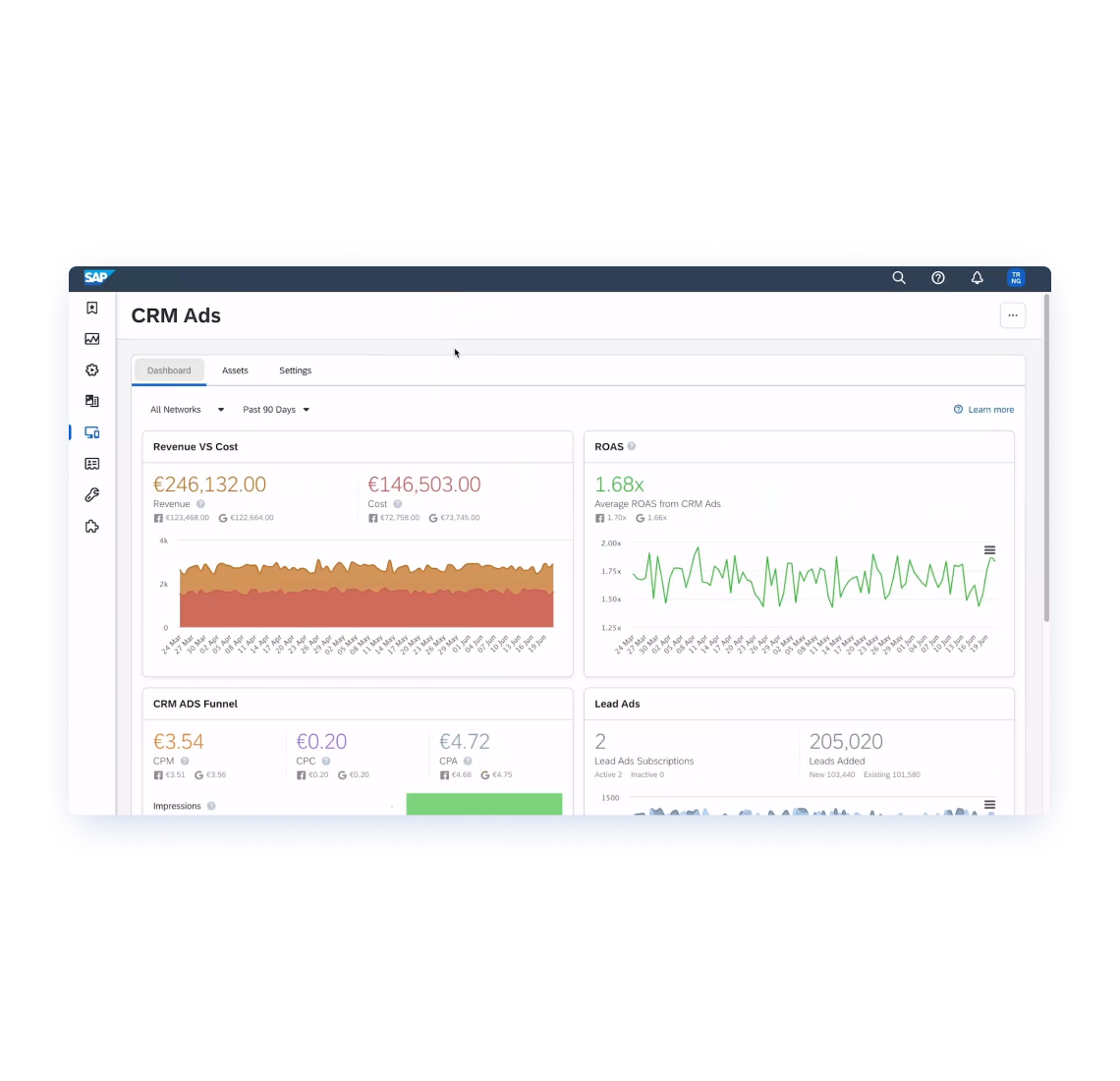Open the ROAS chart hamburger menu
Screen dimensions: 1120x1081
pos(989,550)
